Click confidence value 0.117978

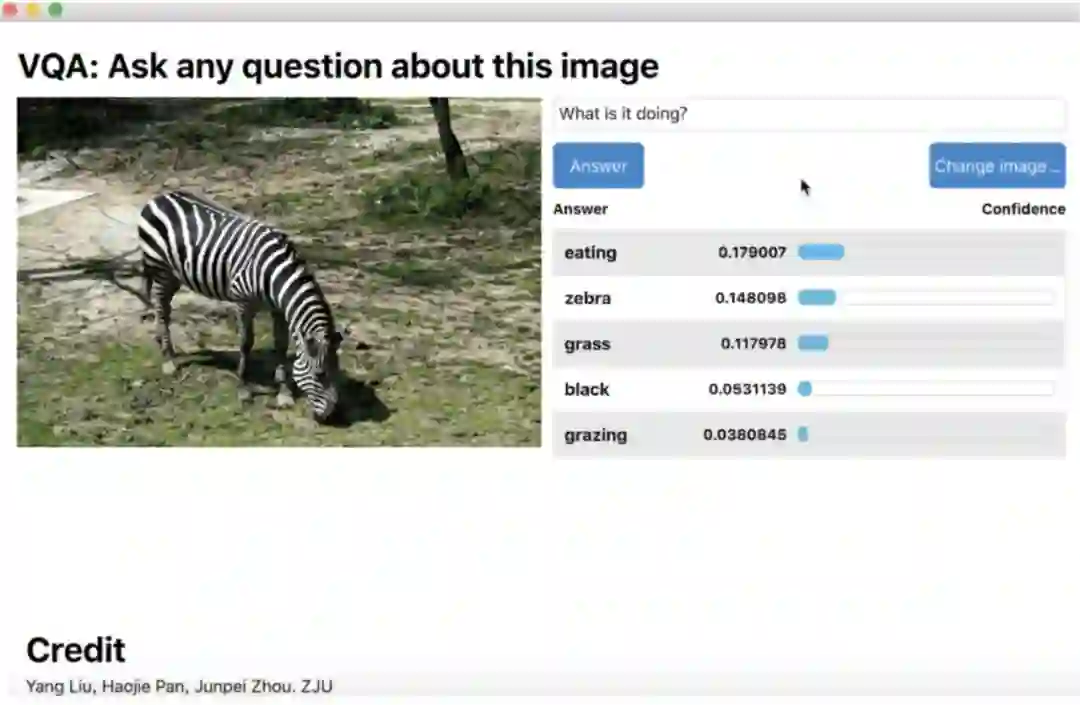[753, 343]
